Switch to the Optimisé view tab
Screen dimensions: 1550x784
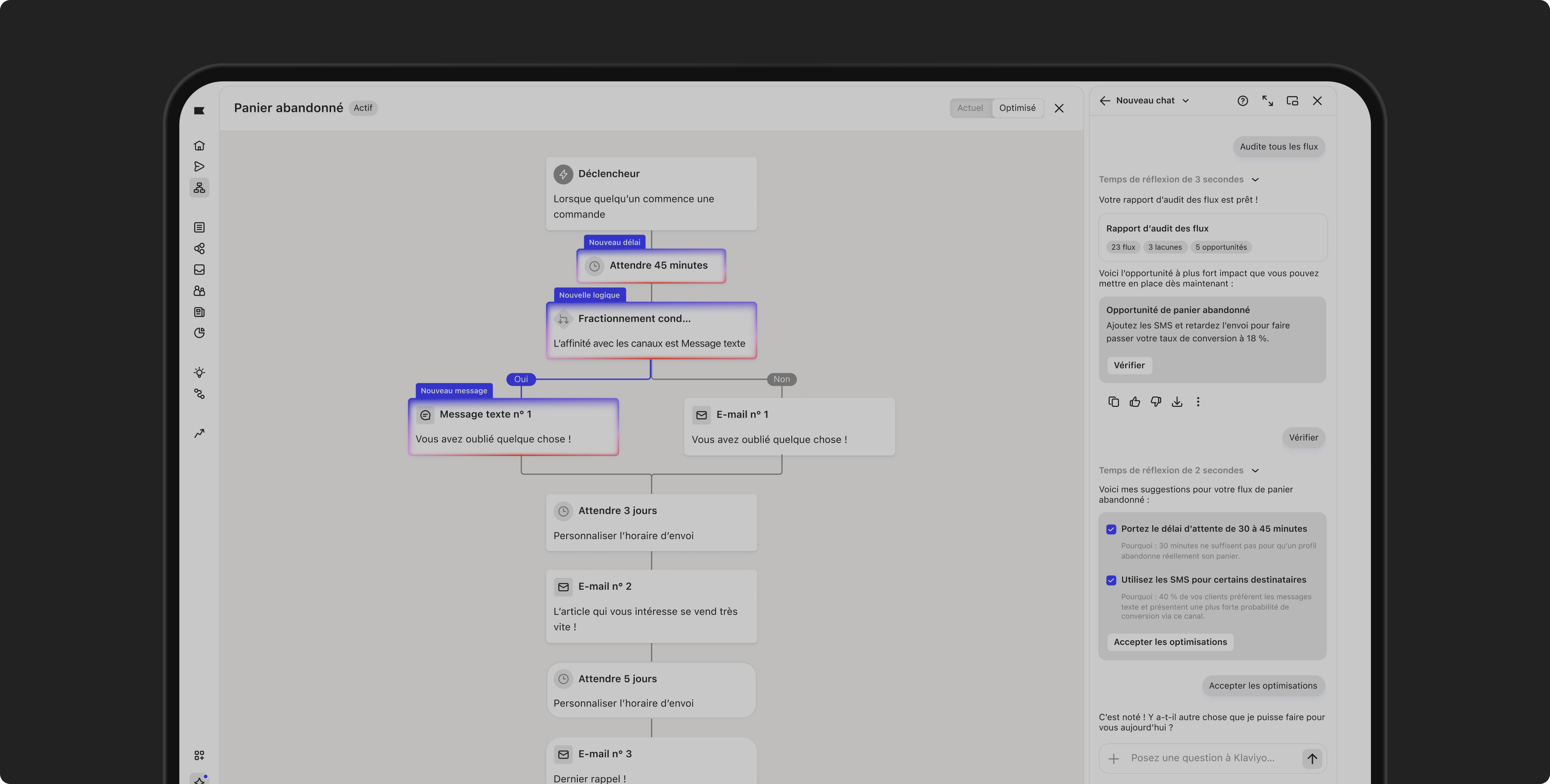(x=1017, y=108)
